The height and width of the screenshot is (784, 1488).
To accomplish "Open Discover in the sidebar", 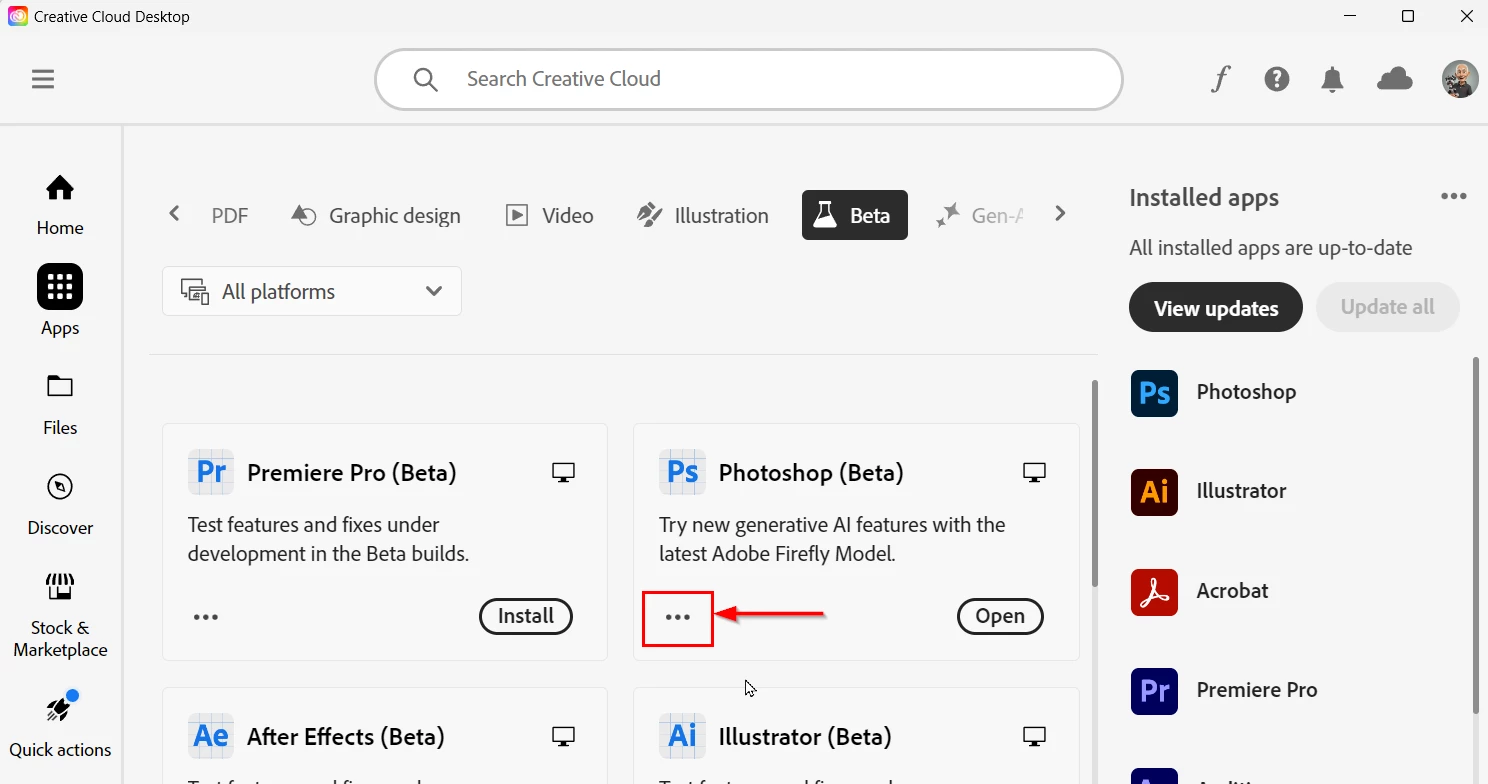I will [x=60, y=505].
